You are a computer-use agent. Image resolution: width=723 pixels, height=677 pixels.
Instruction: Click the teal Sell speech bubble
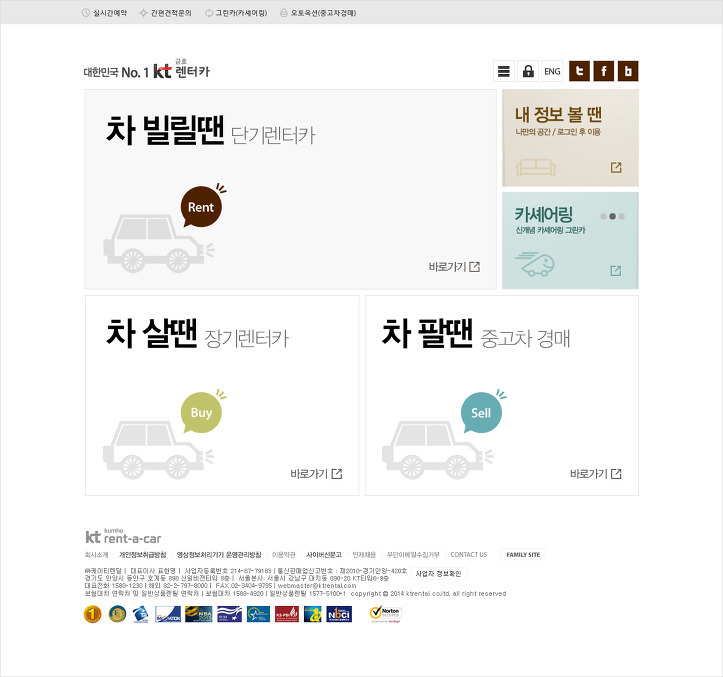coord(481,413)
